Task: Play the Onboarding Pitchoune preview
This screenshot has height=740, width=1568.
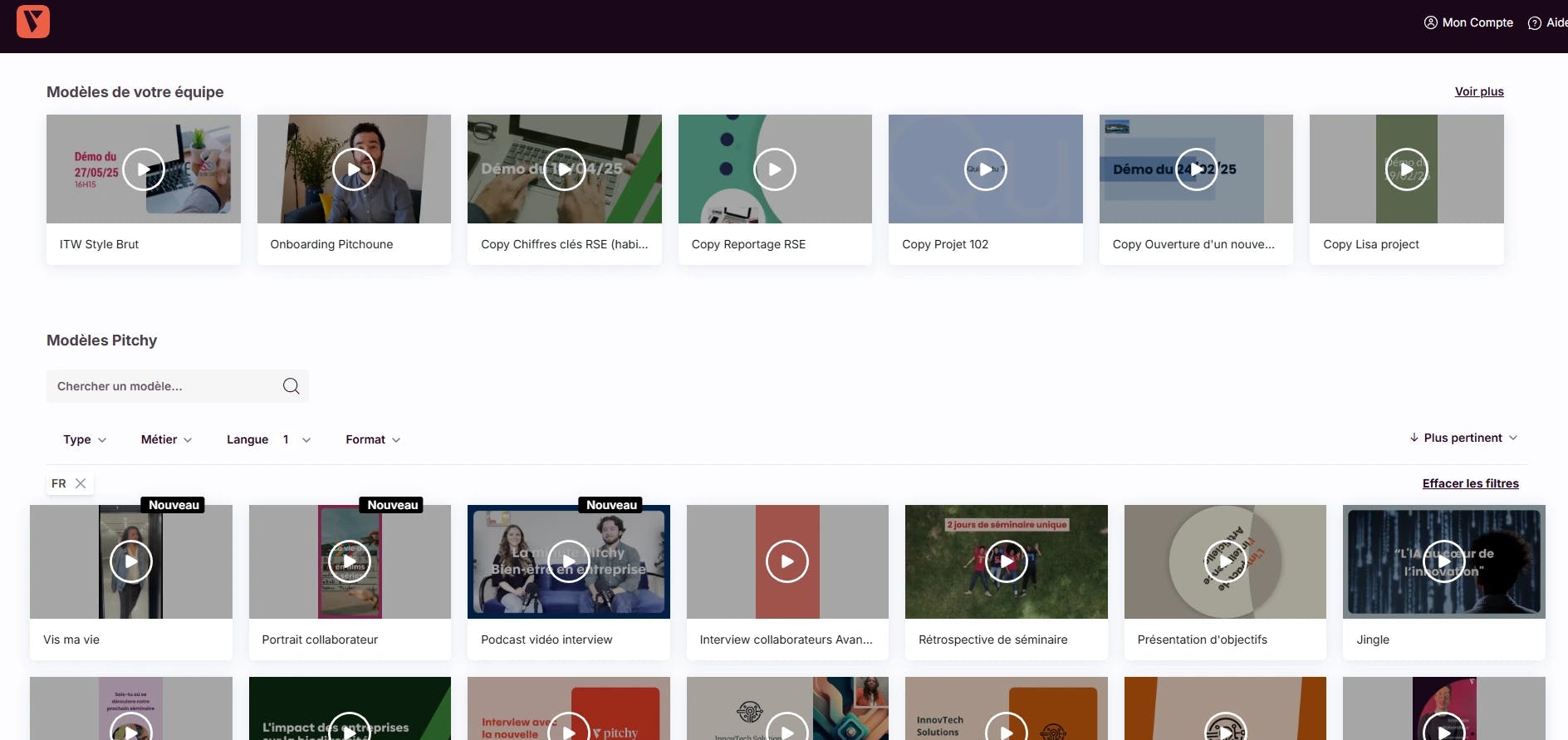Action: [x=354, y=169]
